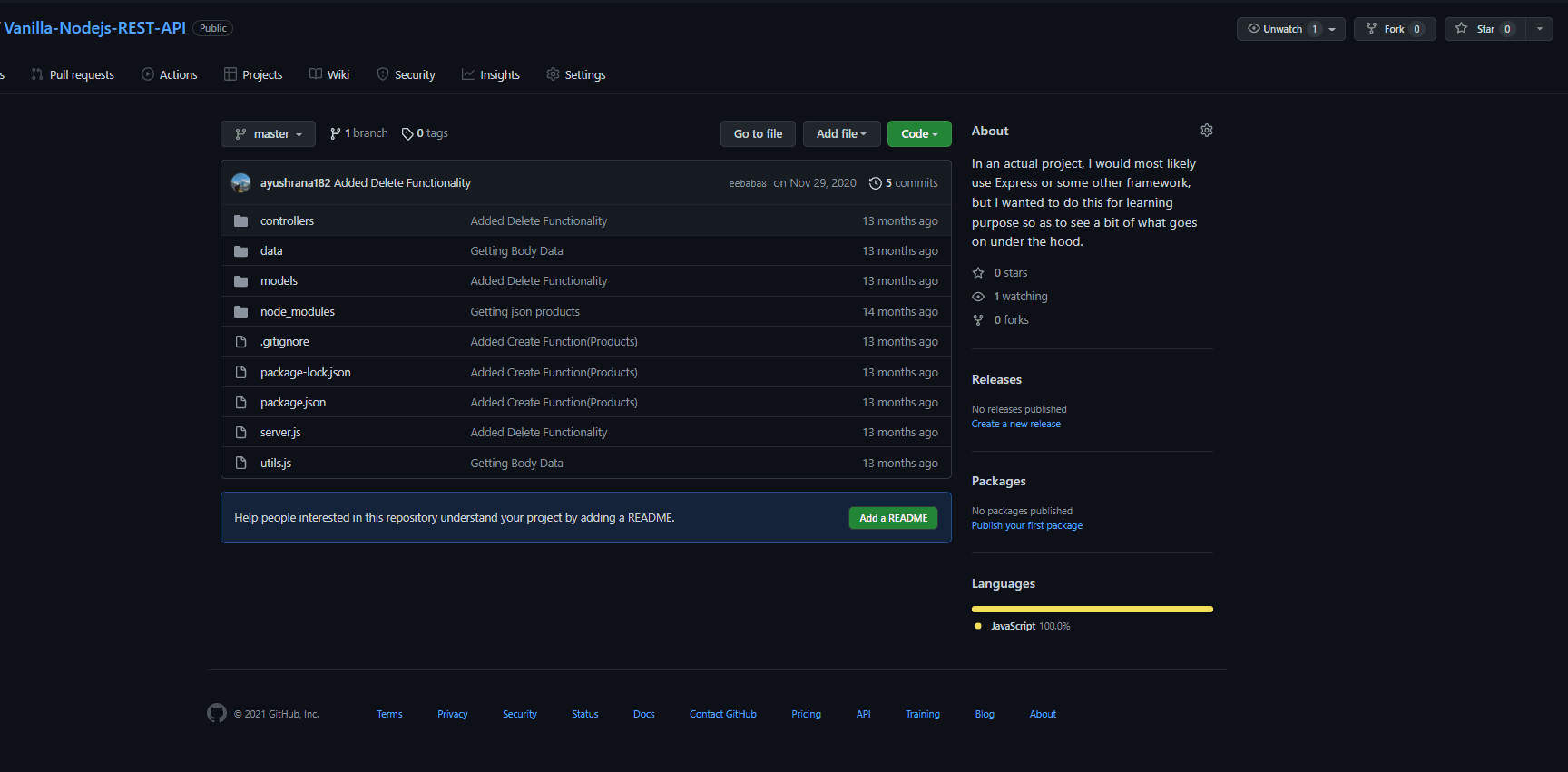Click the ayushrana182 author name
Viewport: 1568px width, 772px height.
tap(295, 183)
